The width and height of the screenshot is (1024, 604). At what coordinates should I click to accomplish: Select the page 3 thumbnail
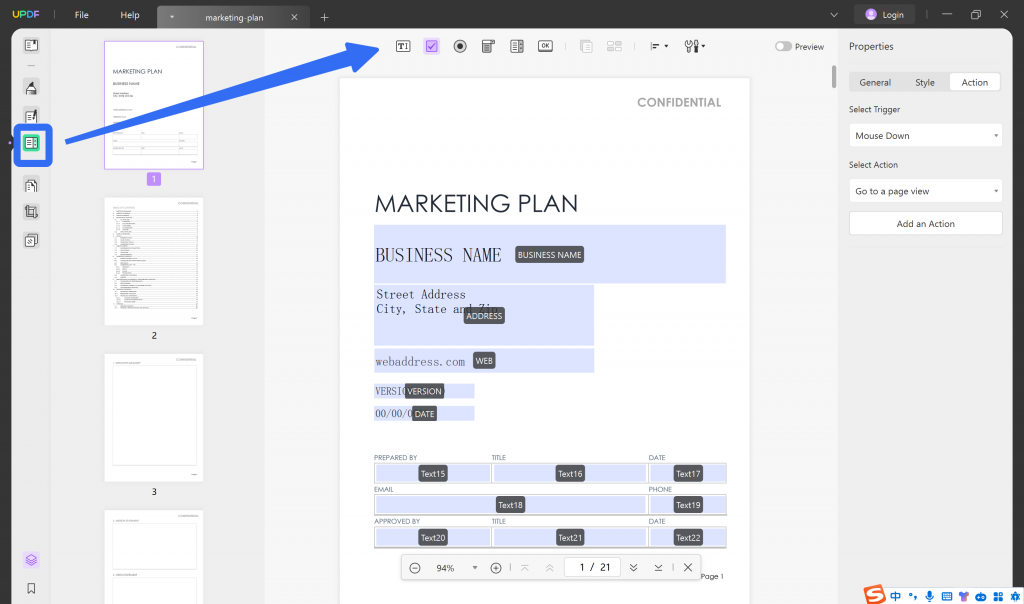pos(153,417)
